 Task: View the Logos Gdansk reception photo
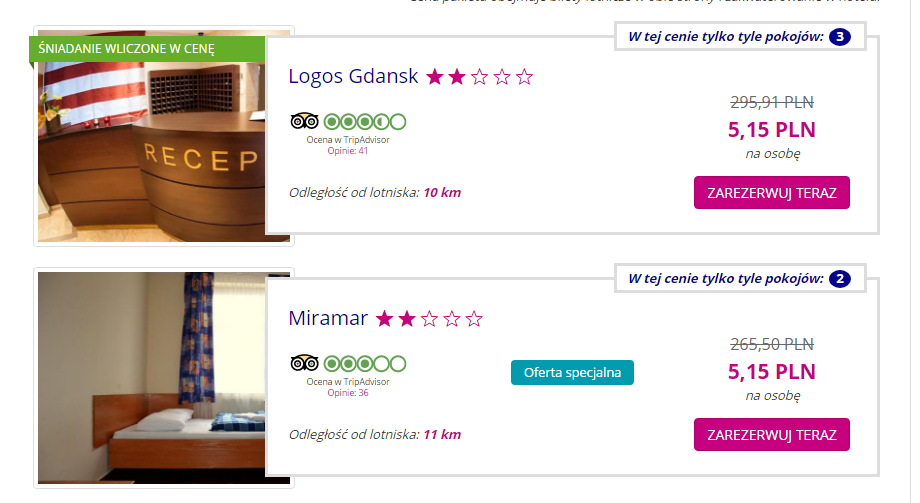tap(164, 136)
